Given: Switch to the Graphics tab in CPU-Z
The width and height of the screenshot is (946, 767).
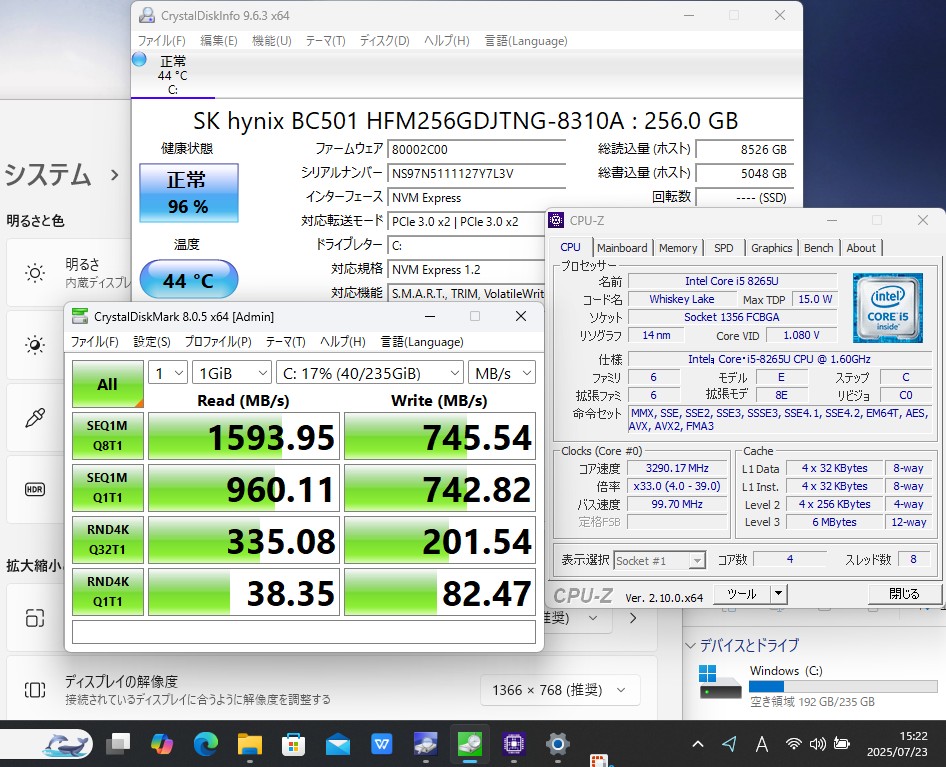Looking at the screenshot, I should click(771, 248).
